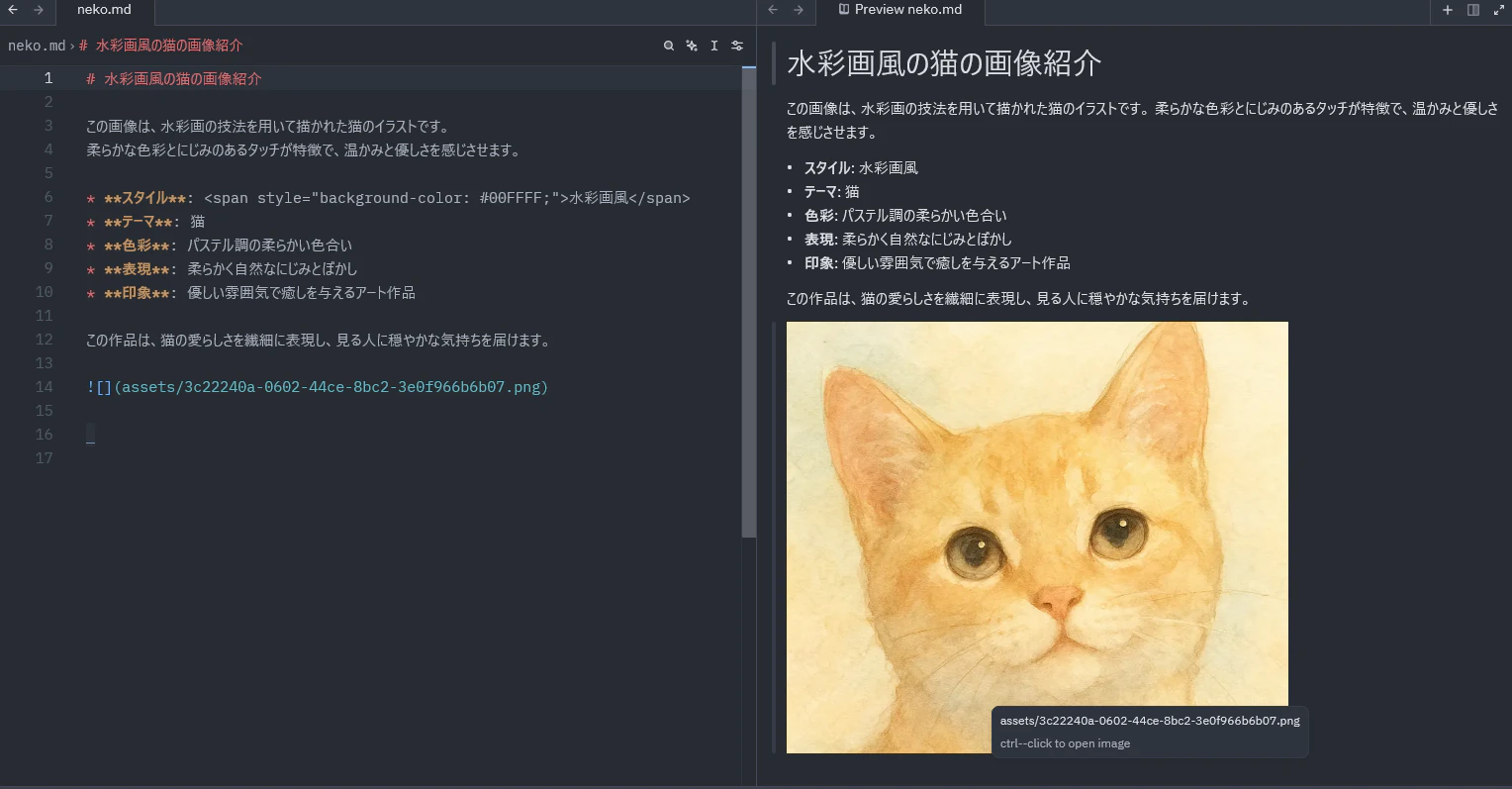The height and width of the screenshot is (789, 1512).
Task: Split the preview pane
Action: [x=1473, y=10]
